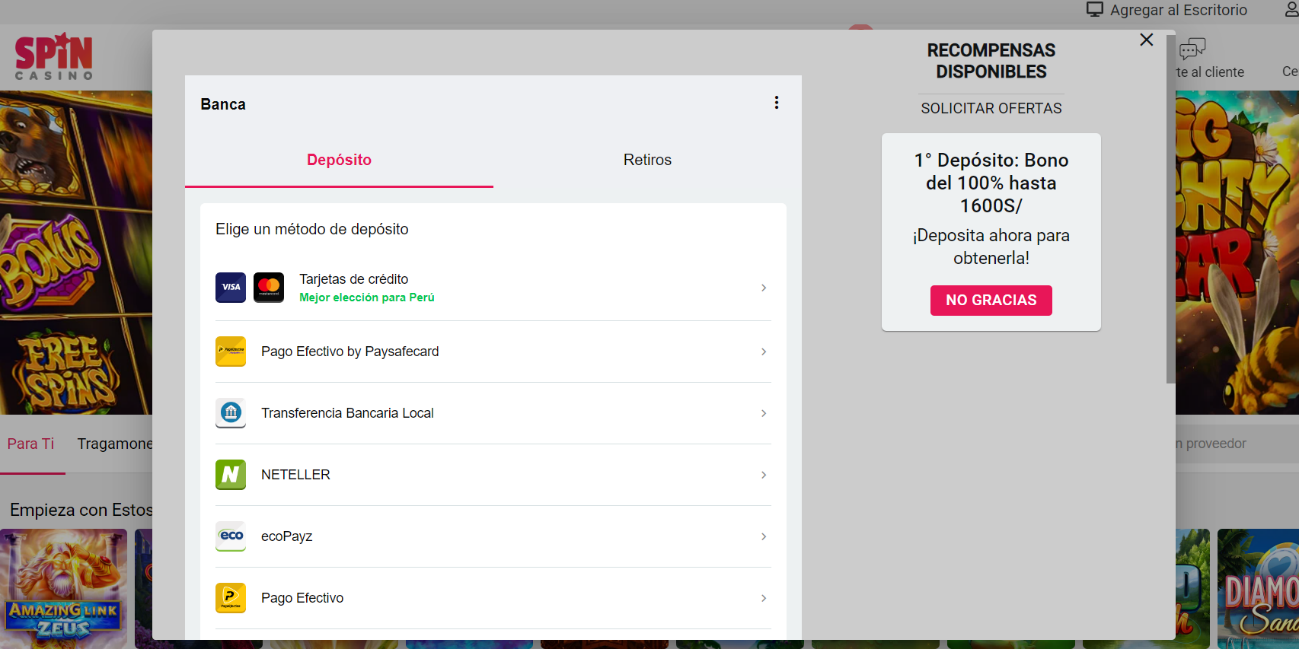Select Tarjetas de crédito payment method
The height and width of the screenshot is (649, 1299).
[493, 288]
